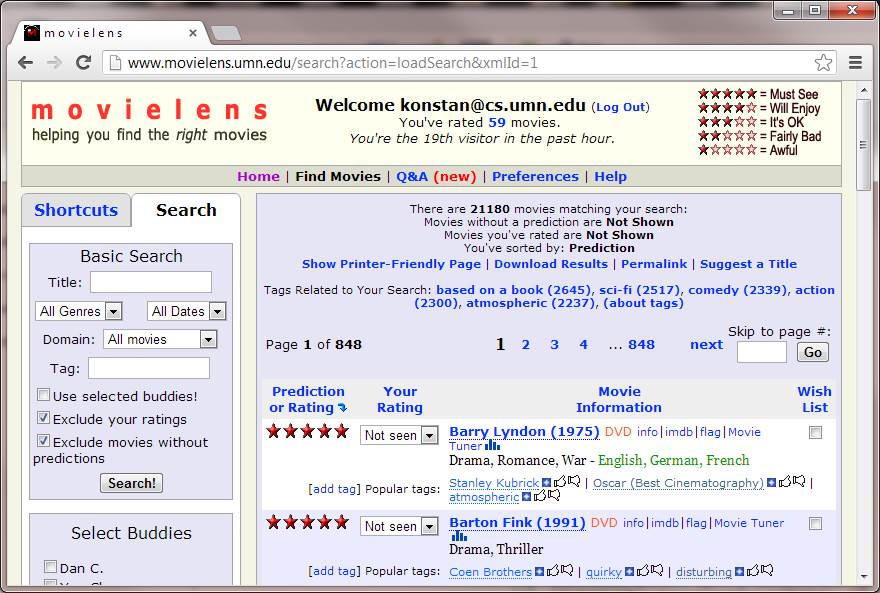Click blue add icon next to disturbing tag
This screenshot has width=880, height=593.
coord(739,571)
